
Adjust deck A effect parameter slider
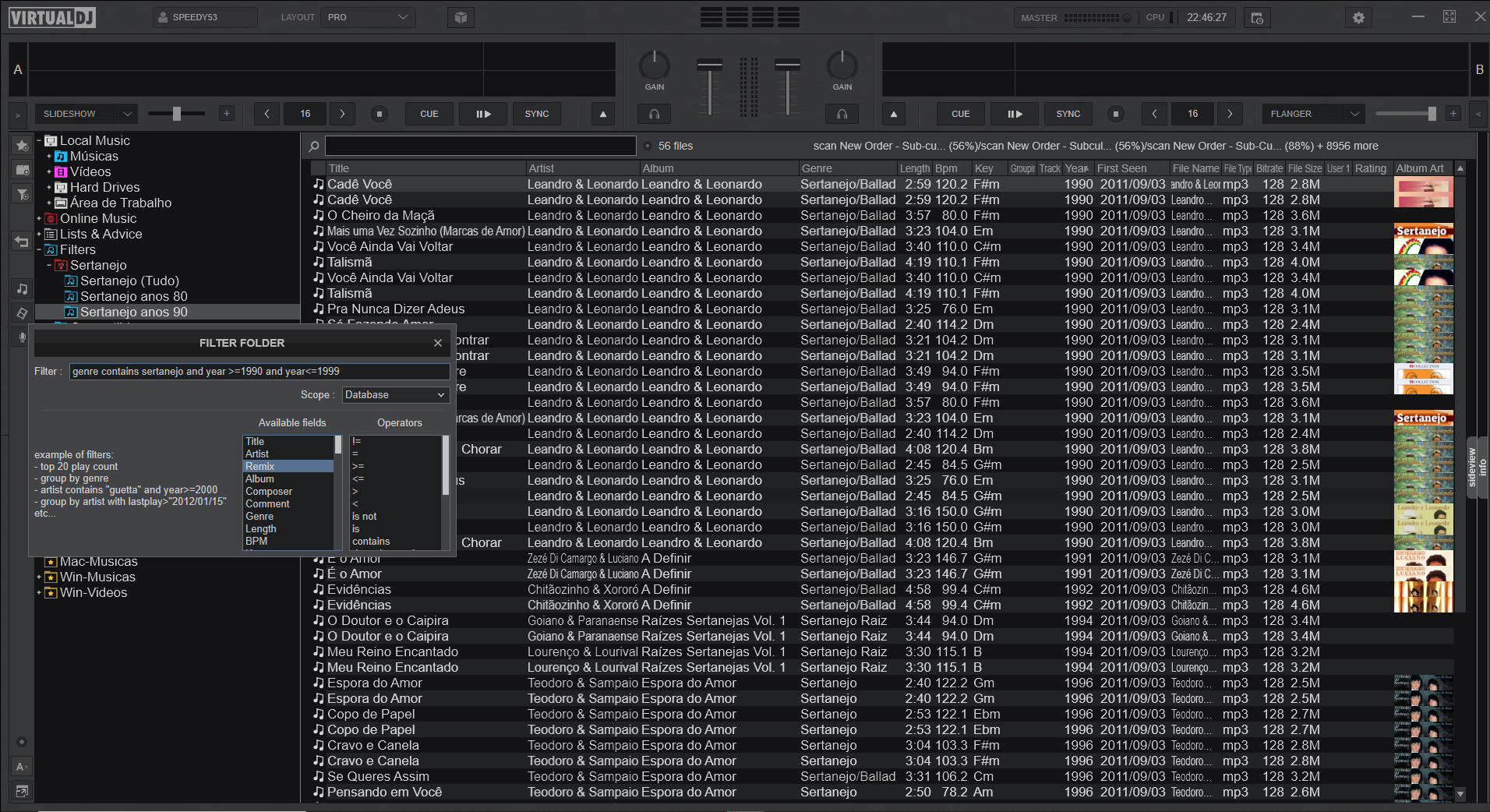coord(177,114)
